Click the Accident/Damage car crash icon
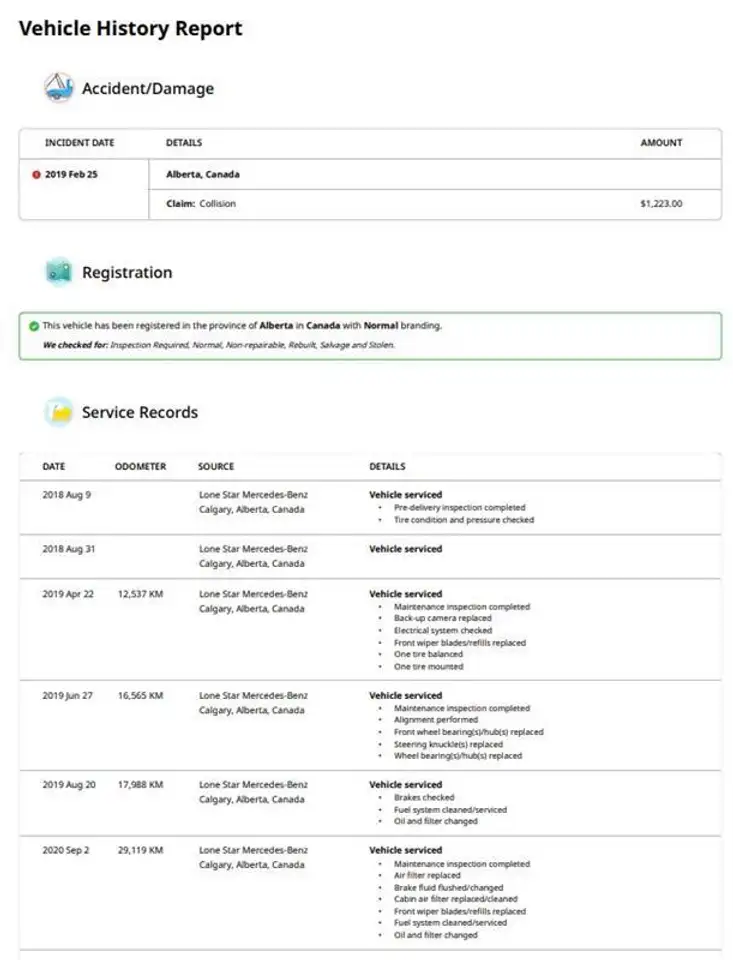 (59, 88)
